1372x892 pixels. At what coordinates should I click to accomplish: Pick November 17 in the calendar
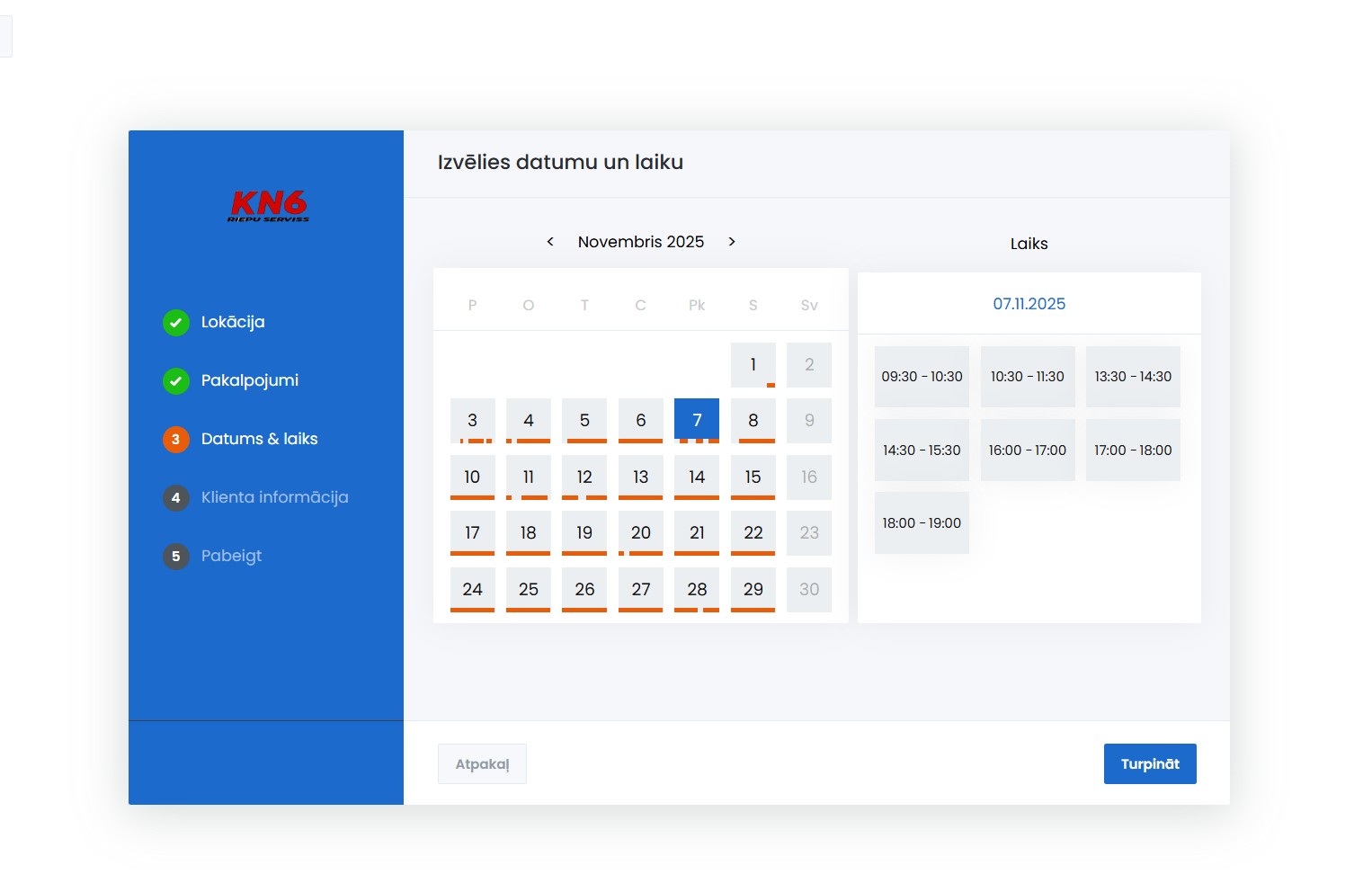[x=473, y=532]
